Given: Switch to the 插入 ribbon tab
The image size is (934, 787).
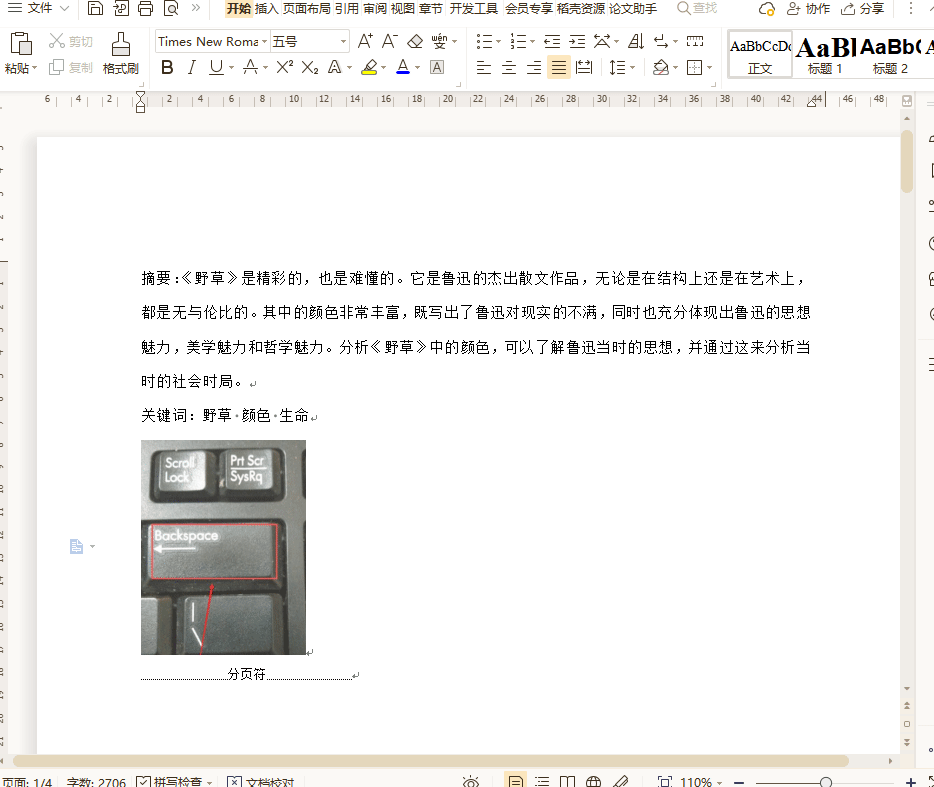Looking at the screenshot, I should (x=266, y=9).
